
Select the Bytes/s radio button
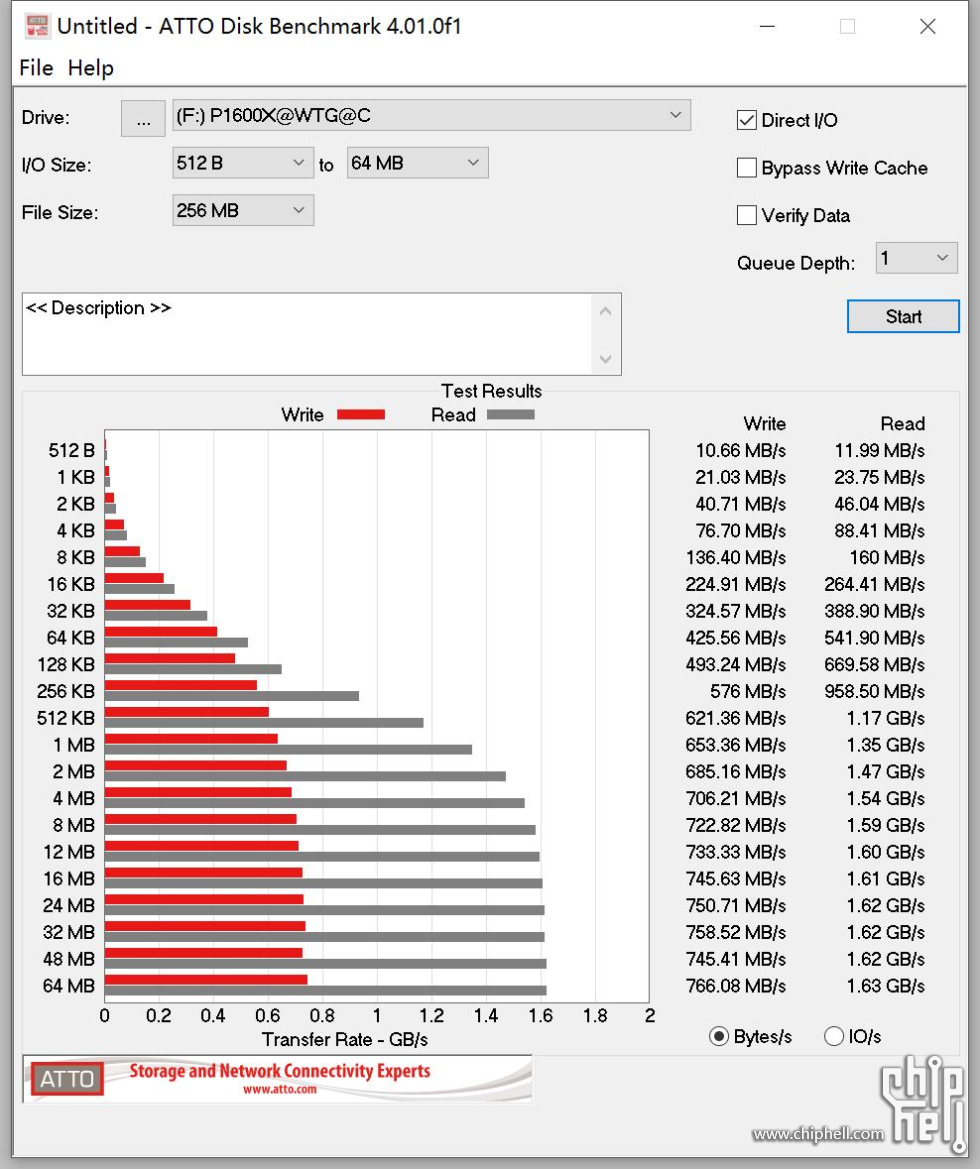(x=719, y=1036)
